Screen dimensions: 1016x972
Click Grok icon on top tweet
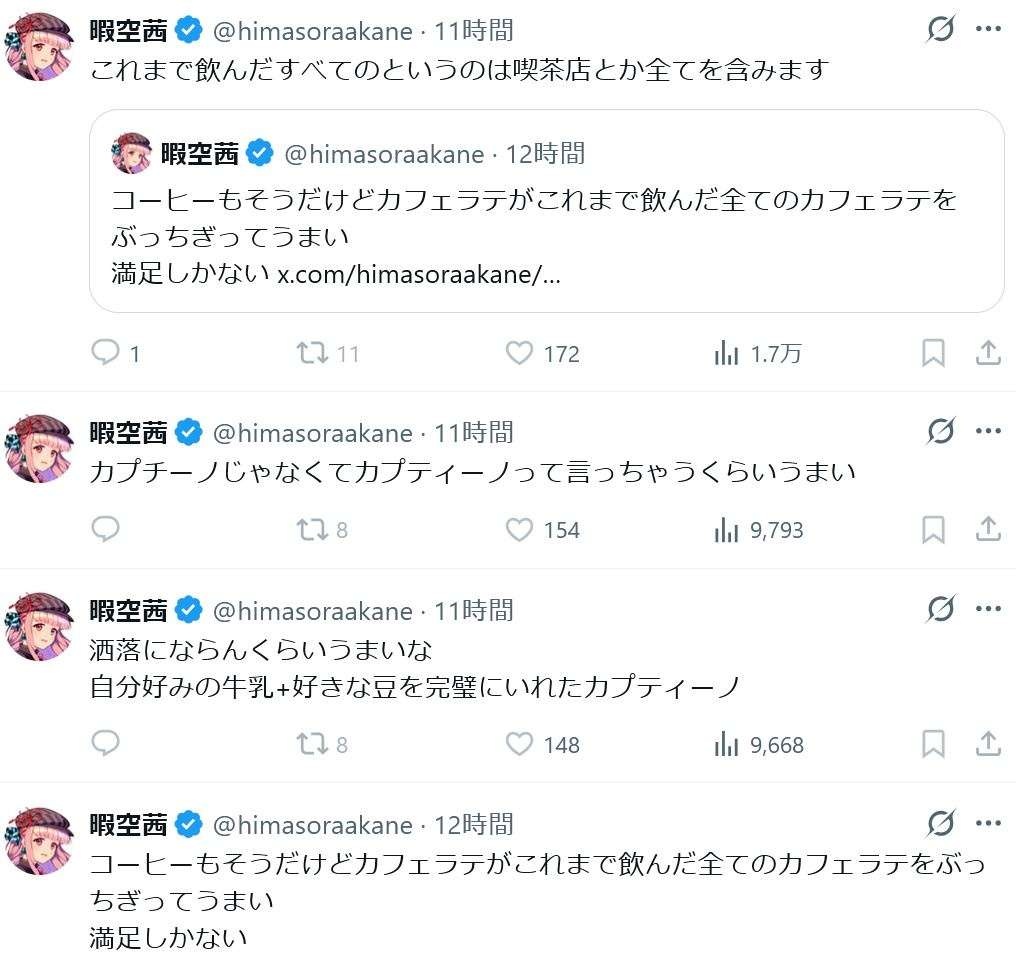tap(940, 30)
